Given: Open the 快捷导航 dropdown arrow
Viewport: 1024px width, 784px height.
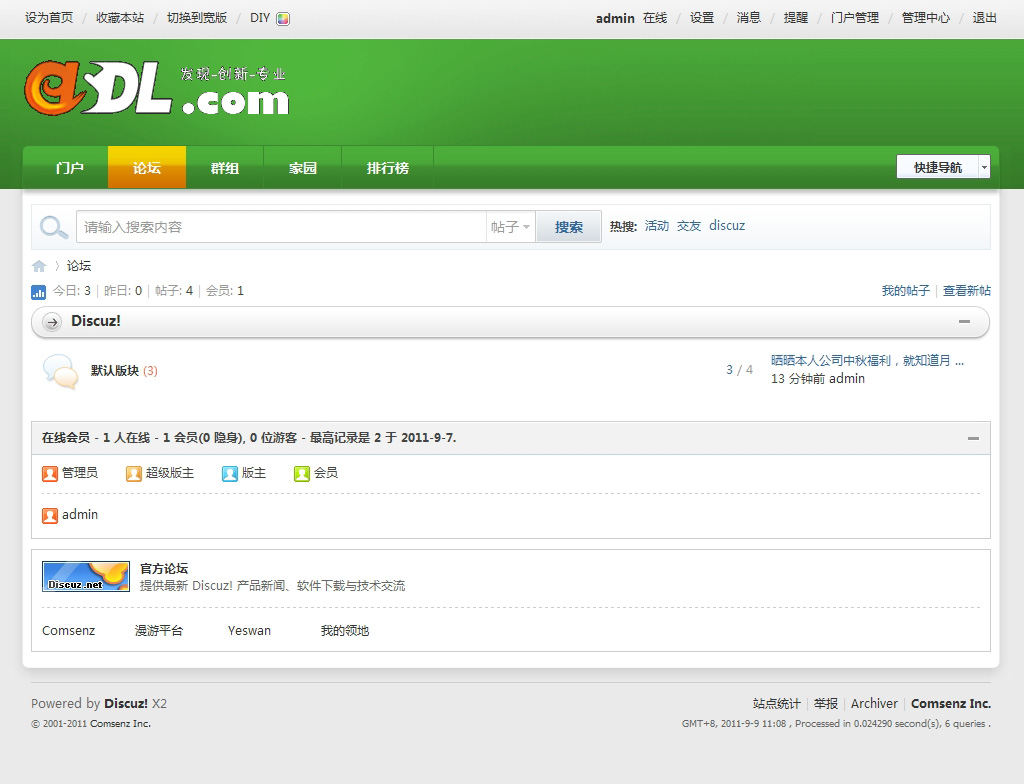Looking at the screenshot, I should click(x=984, y=168).
